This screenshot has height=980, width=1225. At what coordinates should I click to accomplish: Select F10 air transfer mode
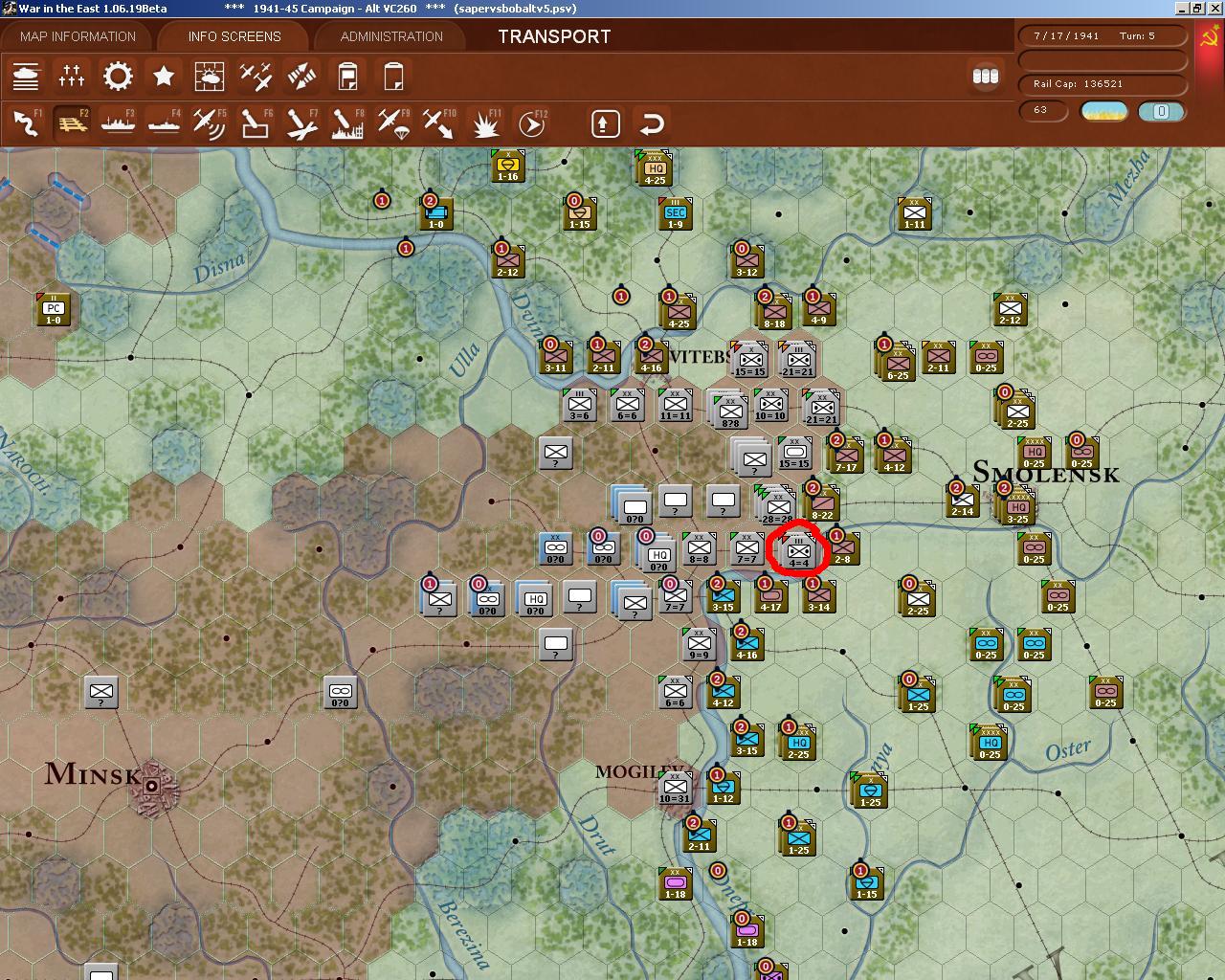pos(439,123)
